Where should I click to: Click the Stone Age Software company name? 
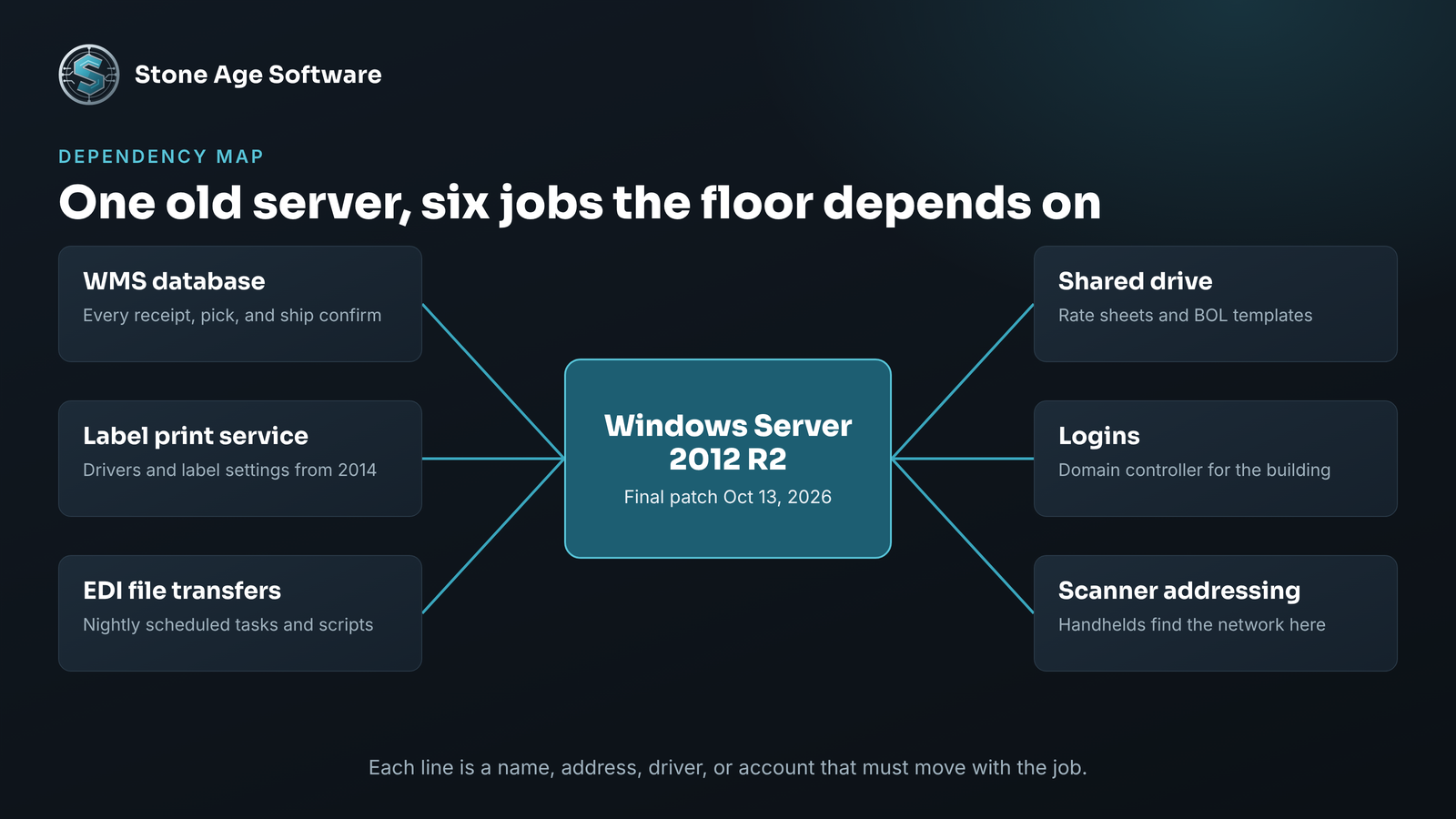point(258,75)
